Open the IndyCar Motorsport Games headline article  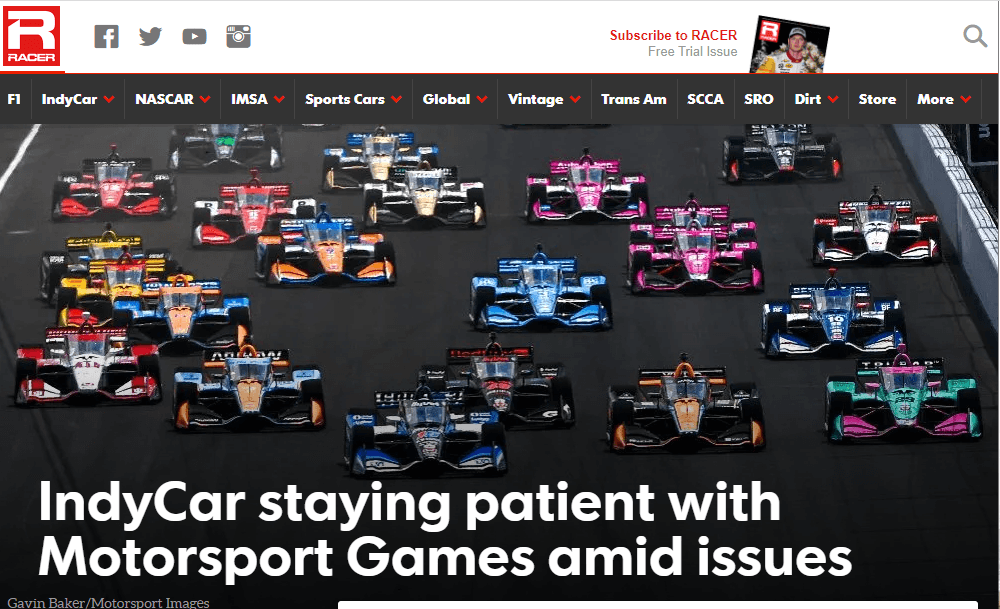tap(445, 530)
